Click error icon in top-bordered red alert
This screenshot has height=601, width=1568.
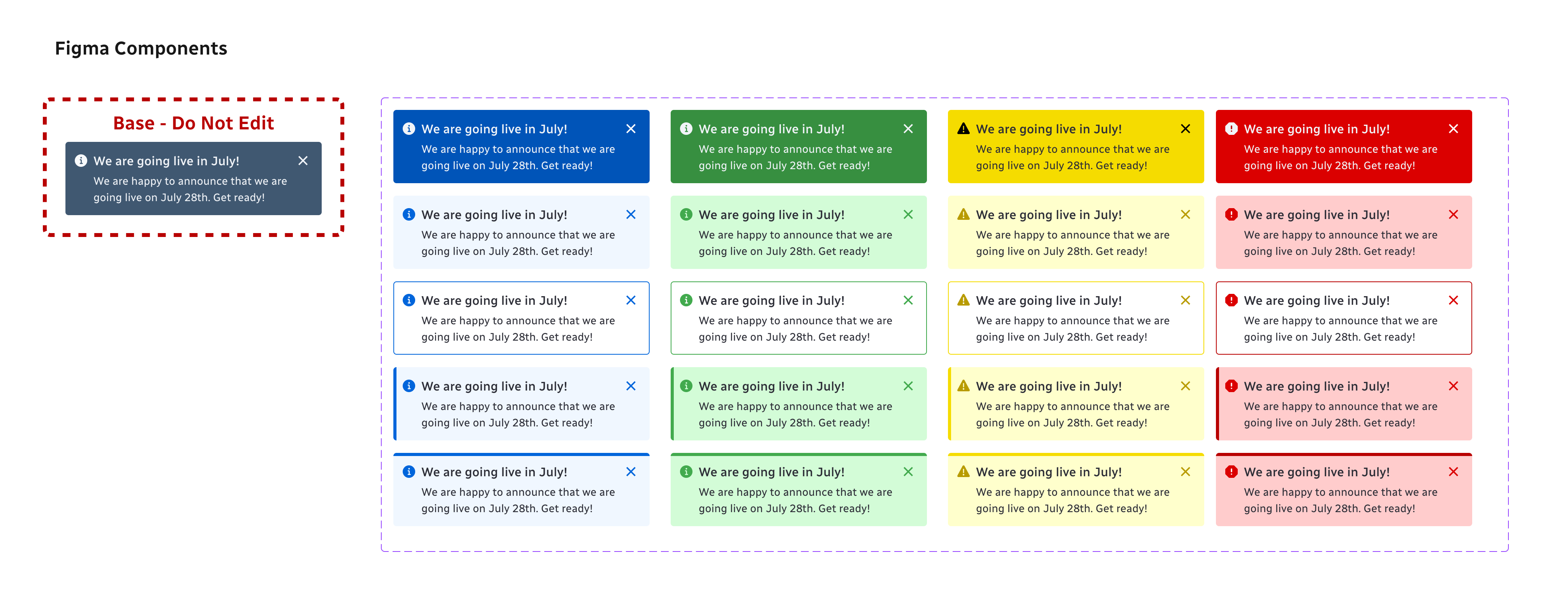coord(1231,472)
